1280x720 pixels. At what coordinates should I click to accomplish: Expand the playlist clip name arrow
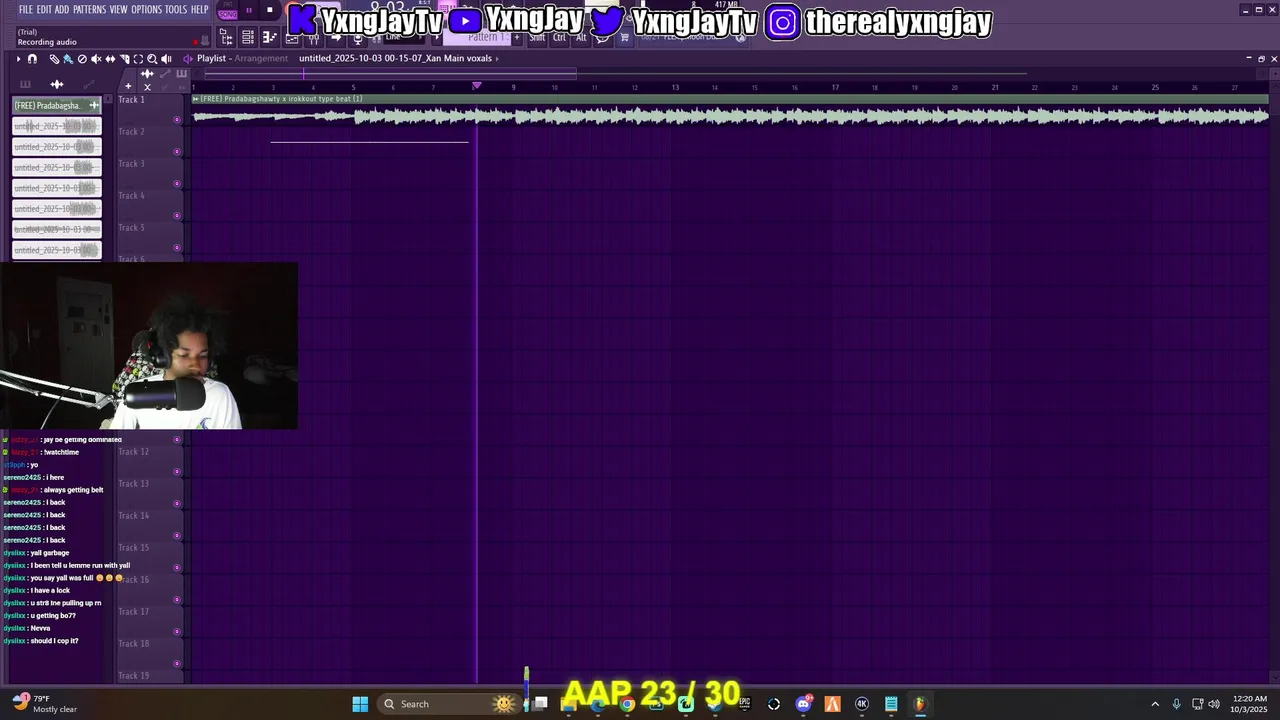point(497,58)
